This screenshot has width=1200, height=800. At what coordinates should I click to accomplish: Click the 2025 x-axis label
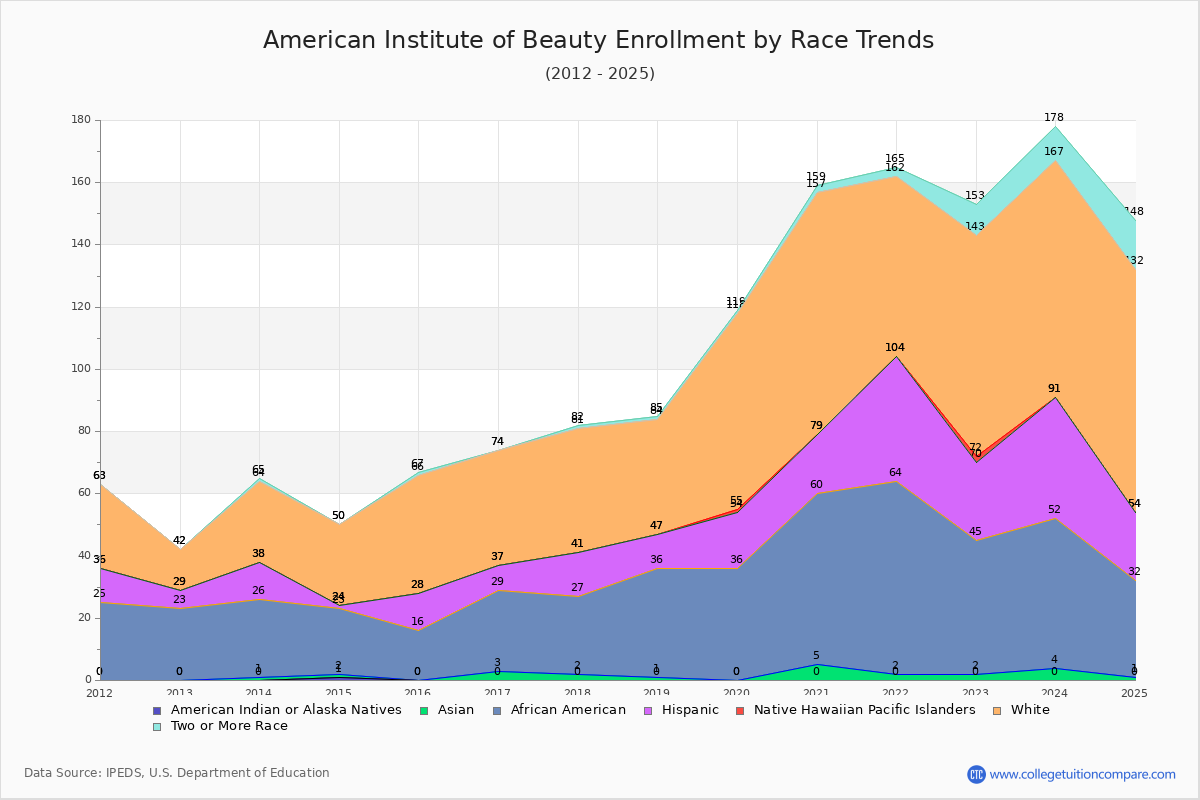1134,693
